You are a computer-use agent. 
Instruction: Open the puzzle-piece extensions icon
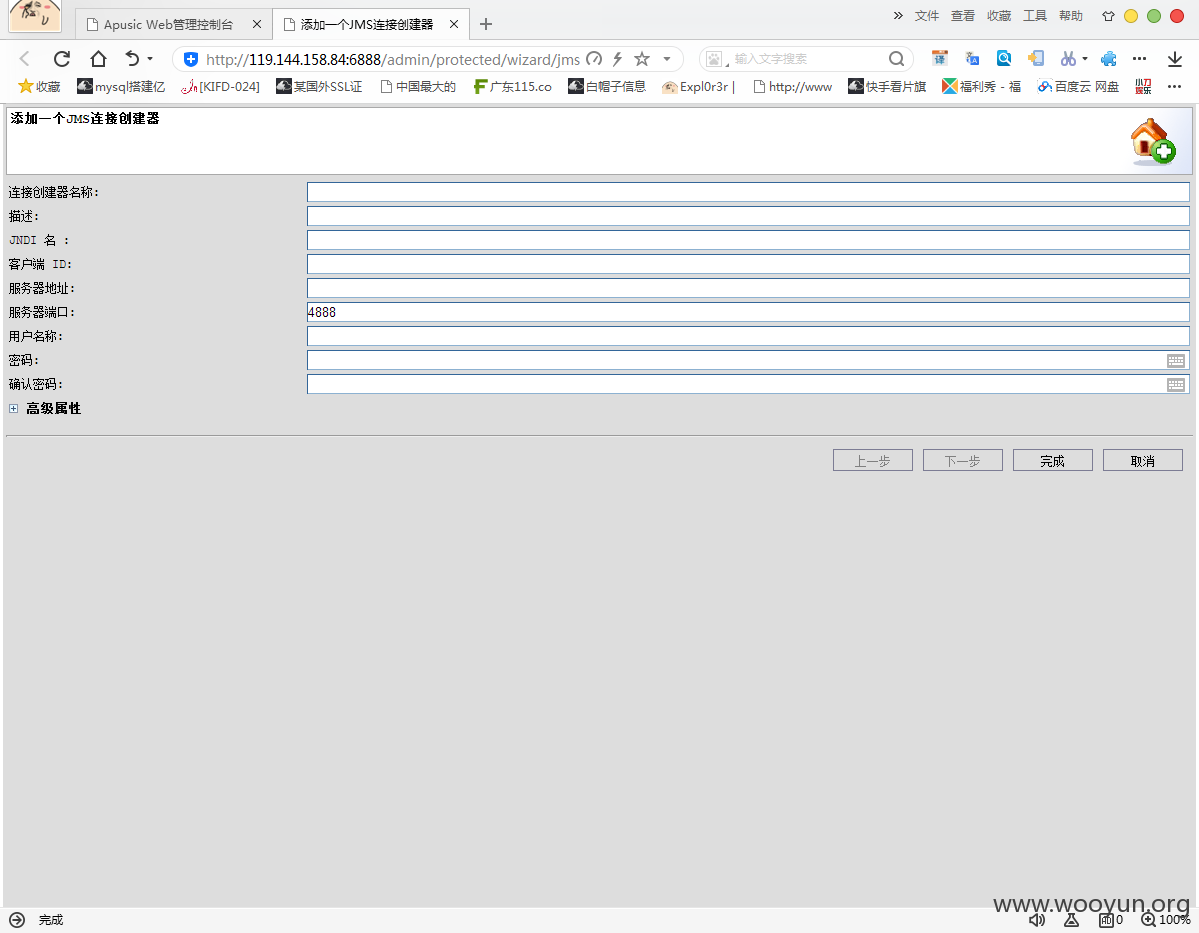pyautogui.click(x=1109, y=59)
